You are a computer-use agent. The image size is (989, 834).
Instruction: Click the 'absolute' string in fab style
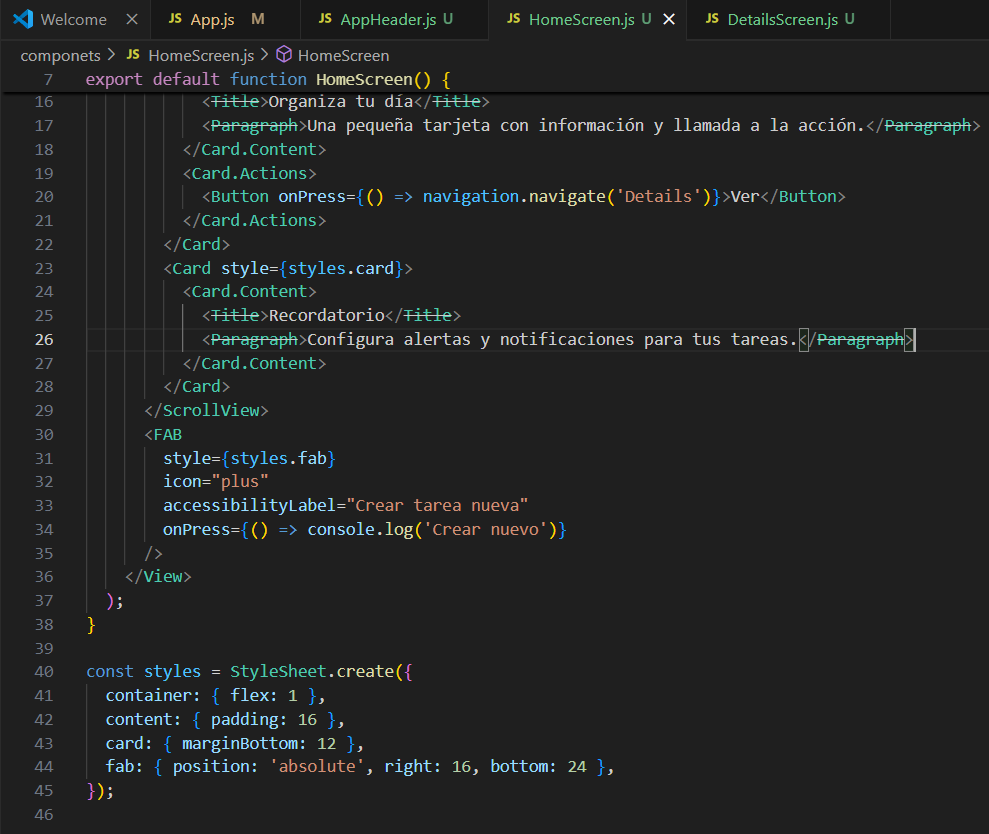coord(317,766)
